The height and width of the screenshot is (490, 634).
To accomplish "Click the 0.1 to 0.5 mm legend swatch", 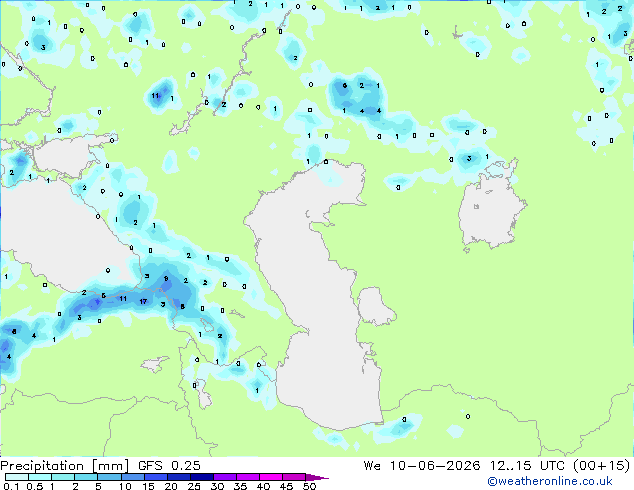I will 17,477.
